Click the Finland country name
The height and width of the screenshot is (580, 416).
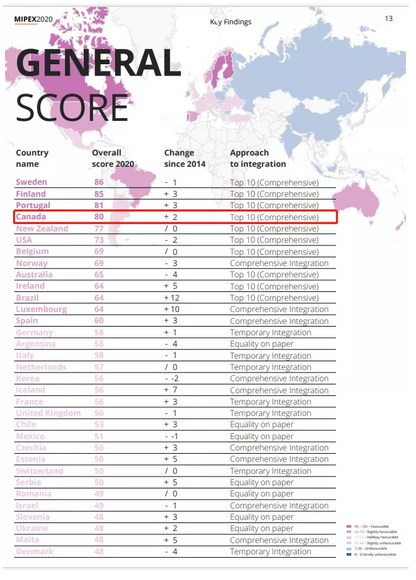coord(31,194)
